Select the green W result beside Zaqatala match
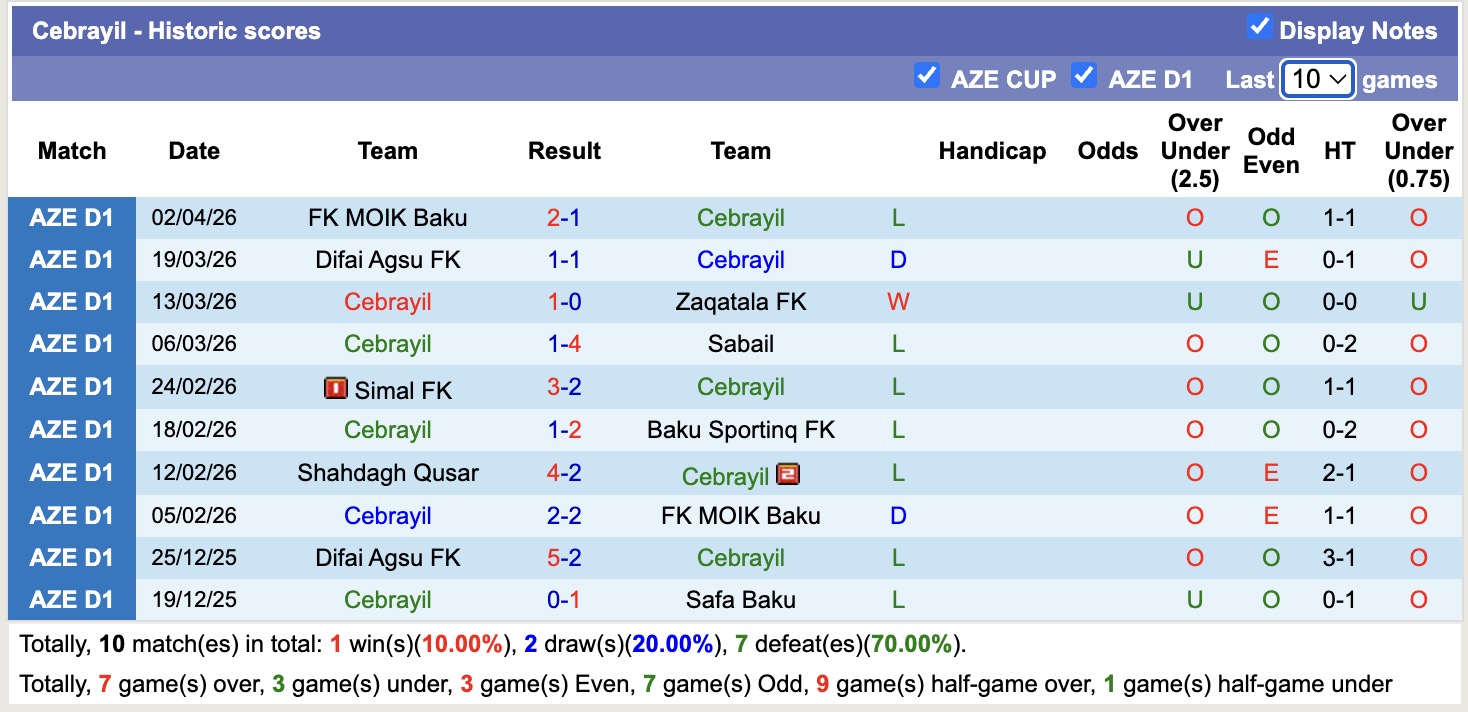 [897, 301]
